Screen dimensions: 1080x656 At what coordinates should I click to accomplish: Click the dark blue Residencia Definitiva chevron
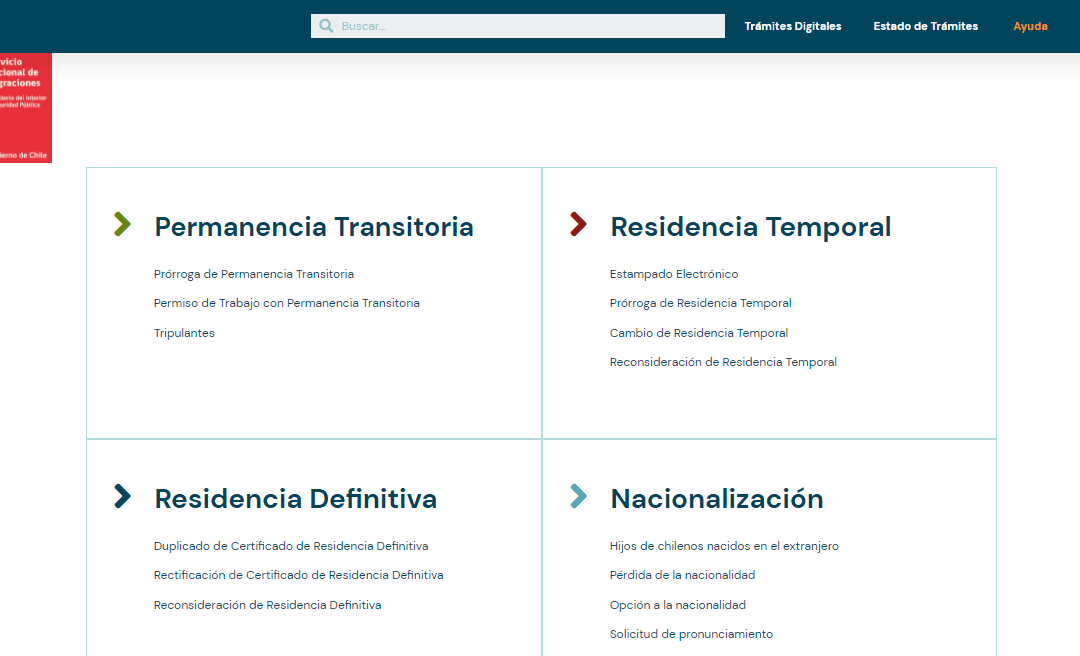pos(122,496)
